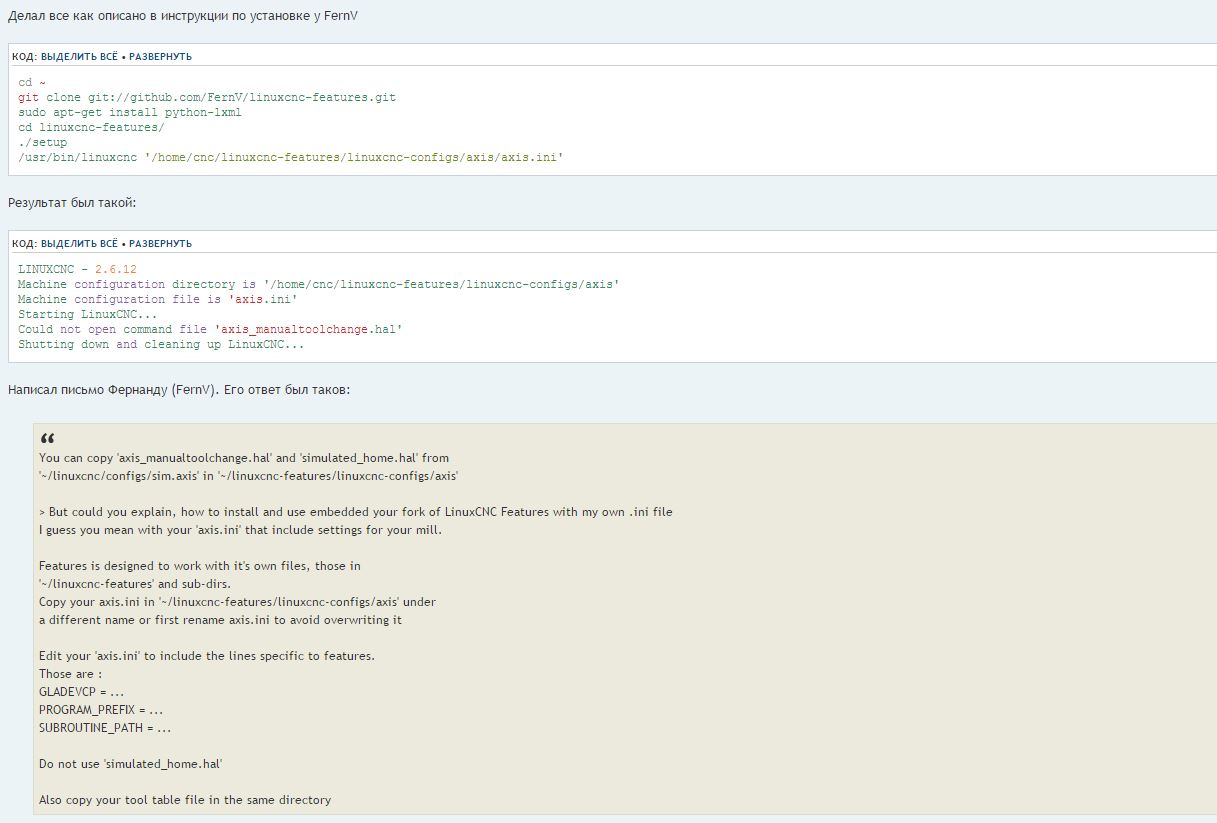Screen dimensions: 1217x823
Task: Click the quotation mark icon in the quote block
Action: coord(48,439)
